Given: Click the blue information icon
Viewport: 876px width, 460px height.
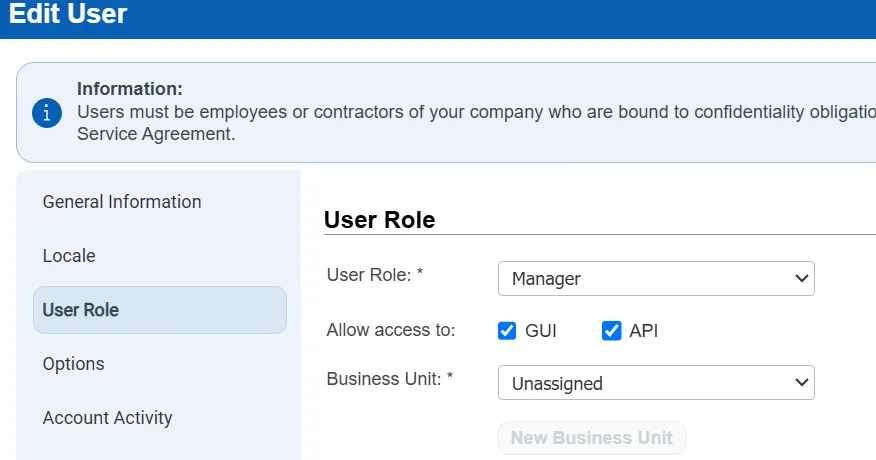Looking at the screenshot, I should tap(47, 112).
